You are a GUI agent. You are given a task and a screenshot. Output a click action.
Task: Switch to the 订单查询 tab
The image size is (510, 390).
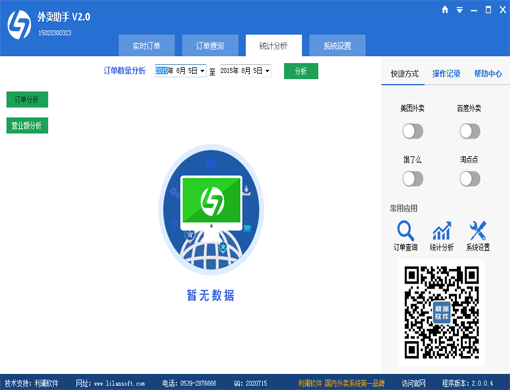tap(210, 45)
